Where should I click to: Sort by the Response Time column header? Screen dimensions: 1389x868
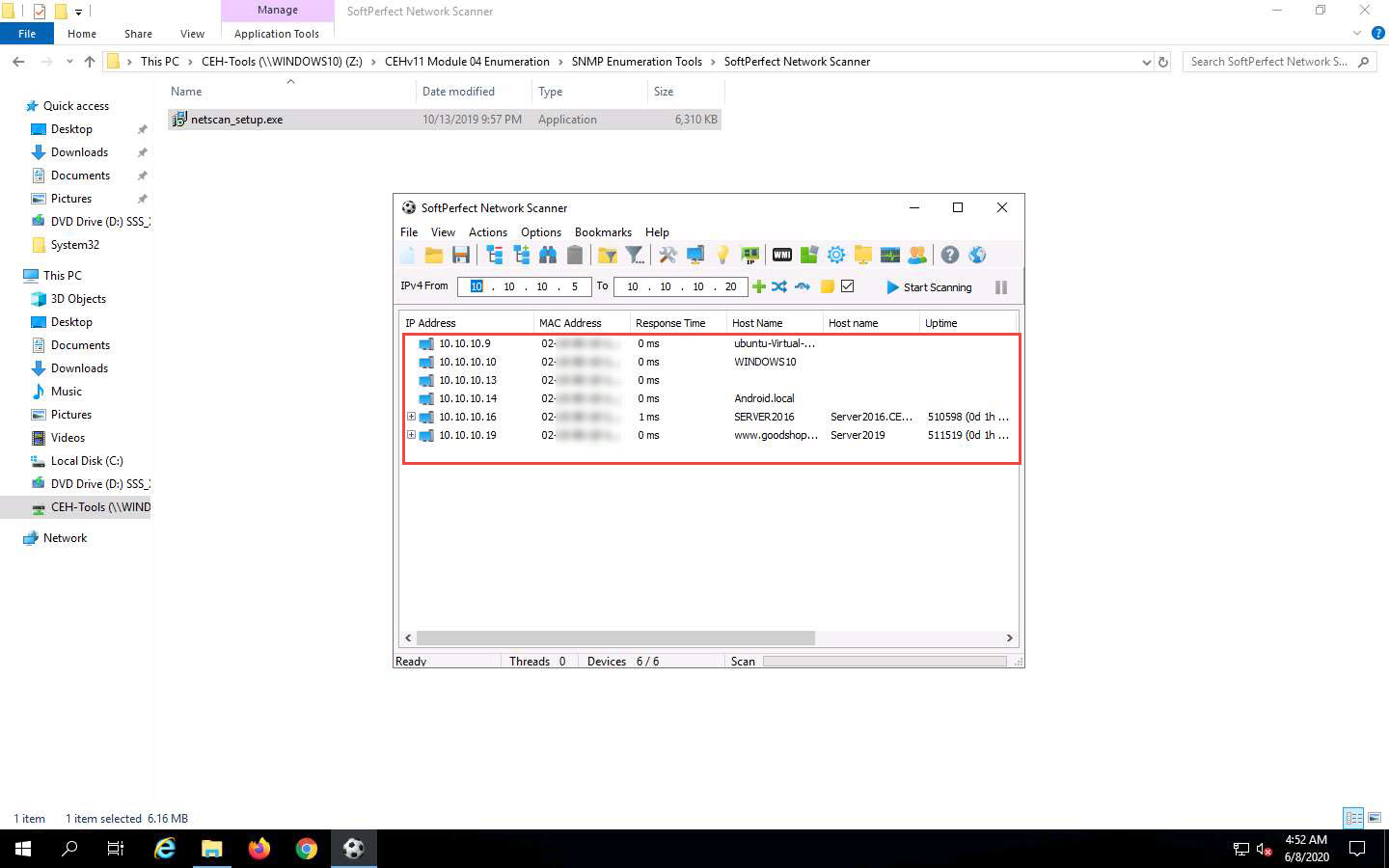coord(678,323)
